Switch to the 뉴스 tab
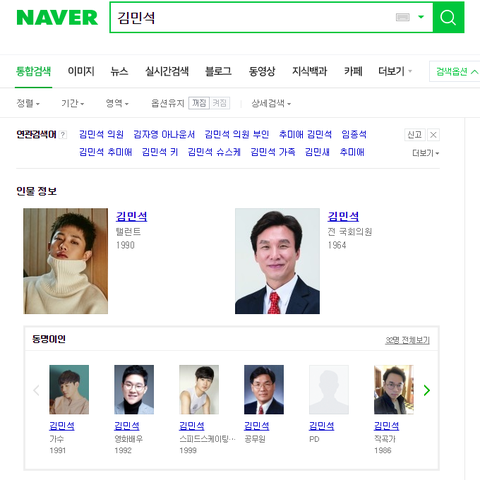The image size is (480, 480). pos(119,71)
